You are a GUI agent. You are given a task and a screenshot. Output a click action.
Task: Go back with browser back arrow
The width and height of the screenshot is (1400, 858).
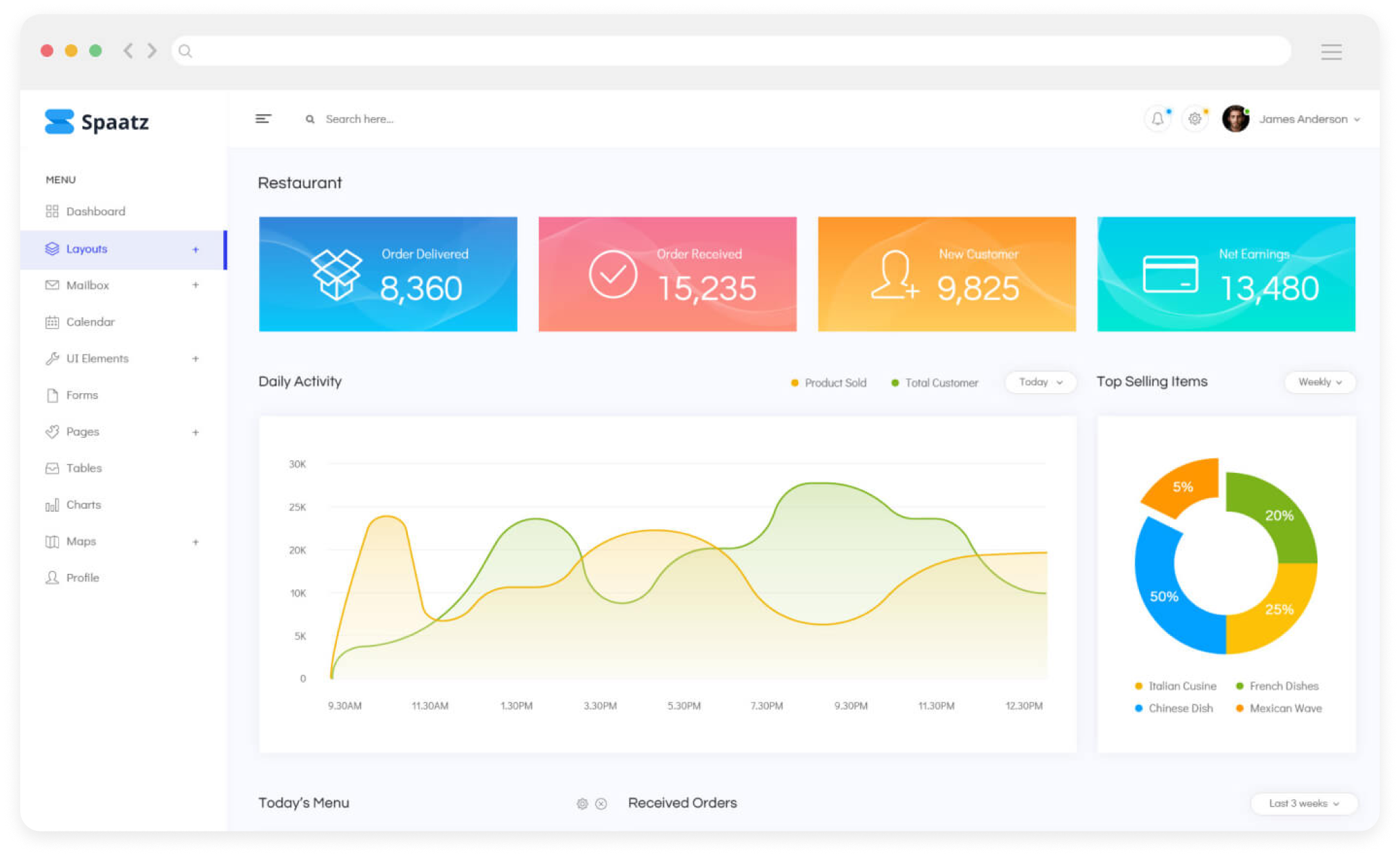pos(128,51)
